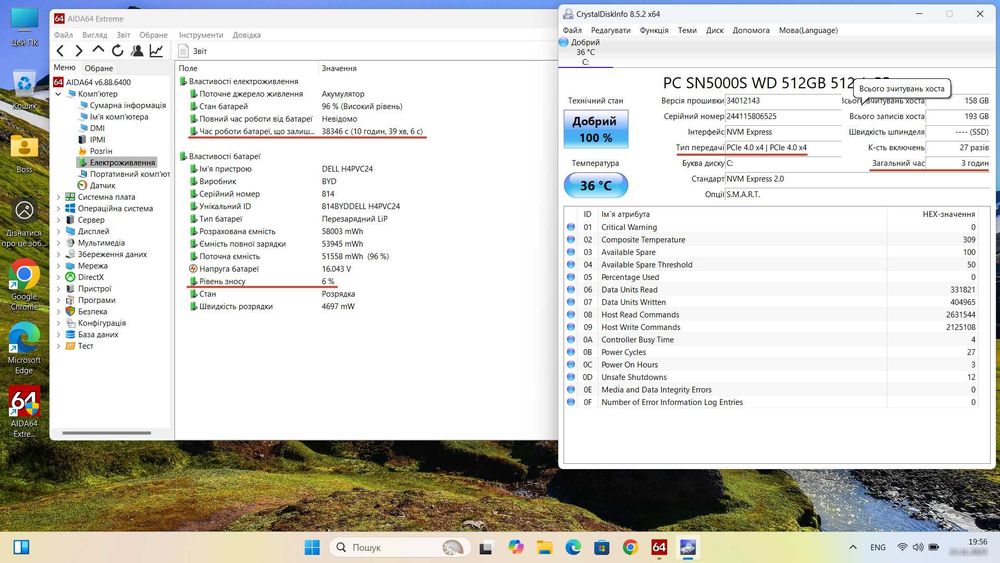Select the Безпека tree item
Viewport: 1000px width, 563px height.
92,312
